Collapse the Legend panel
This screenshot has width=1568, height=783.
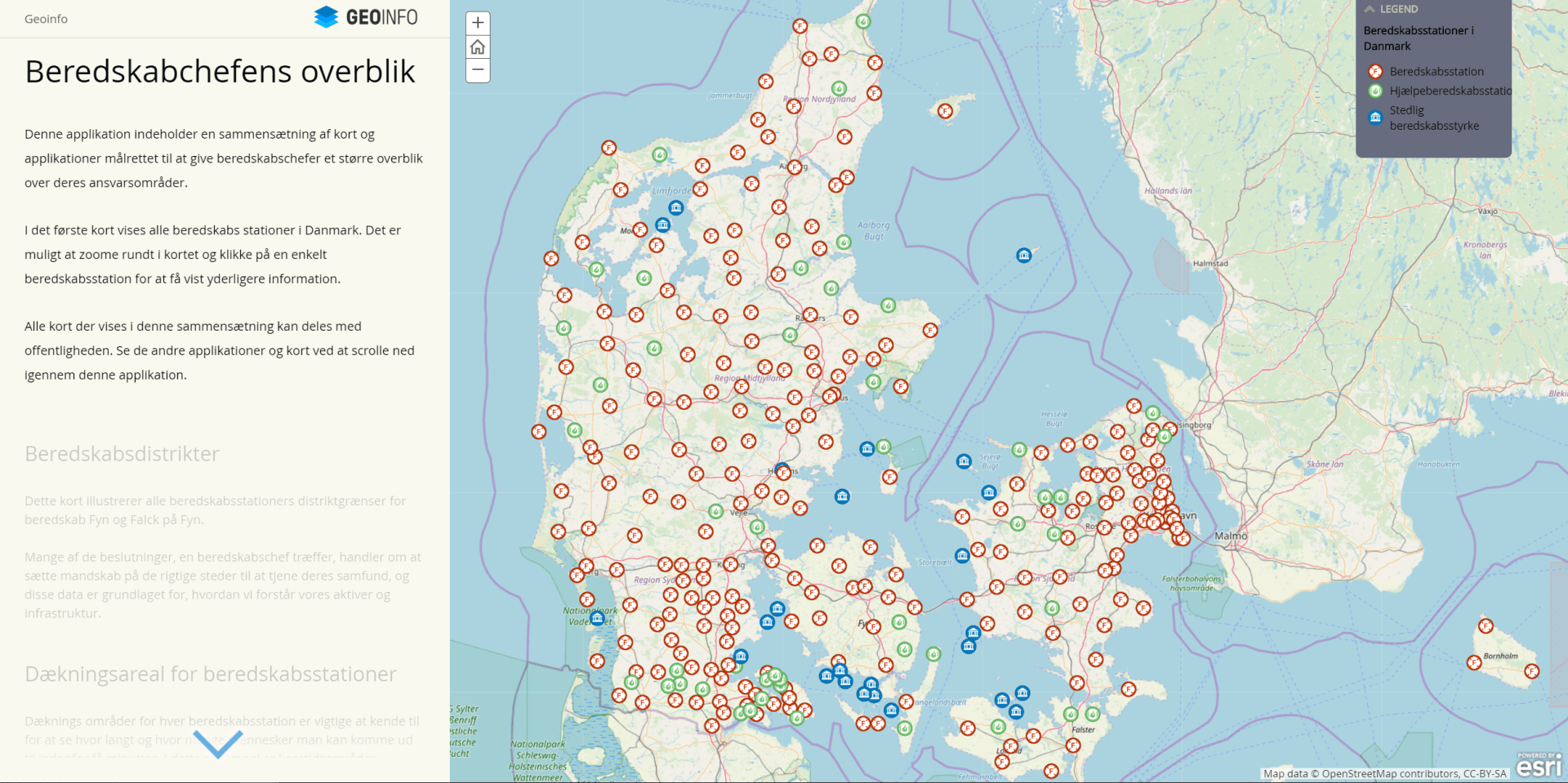1370,9
